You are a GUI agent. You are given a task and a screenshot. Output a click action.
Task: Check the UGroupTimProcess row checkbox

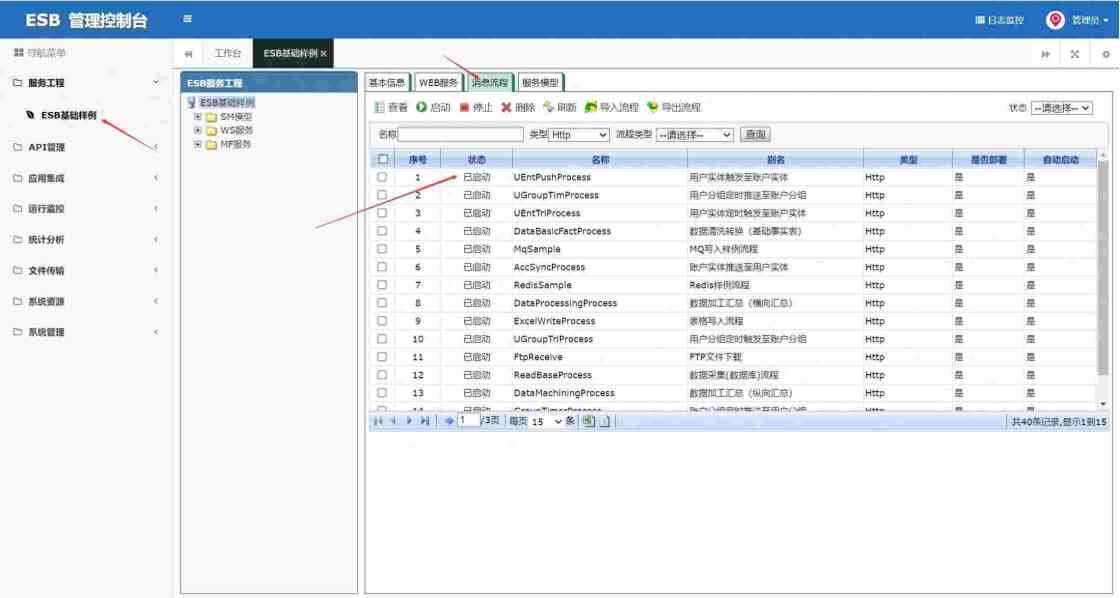pos(382,195)
